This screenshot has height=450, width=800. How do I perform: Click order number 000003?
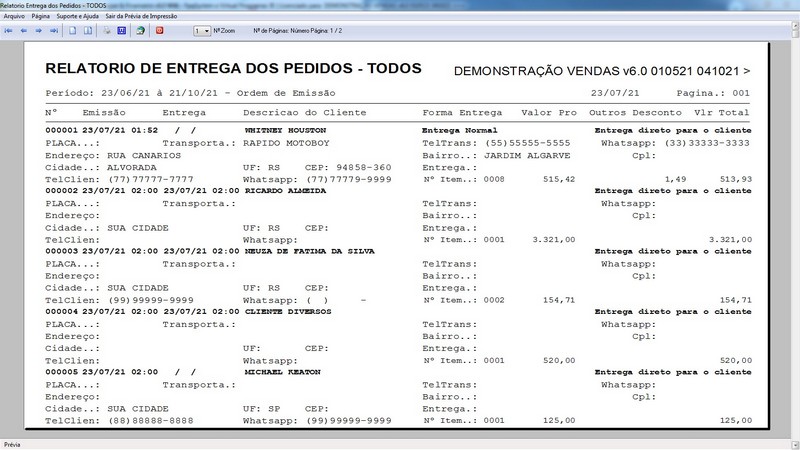(61, 251)
